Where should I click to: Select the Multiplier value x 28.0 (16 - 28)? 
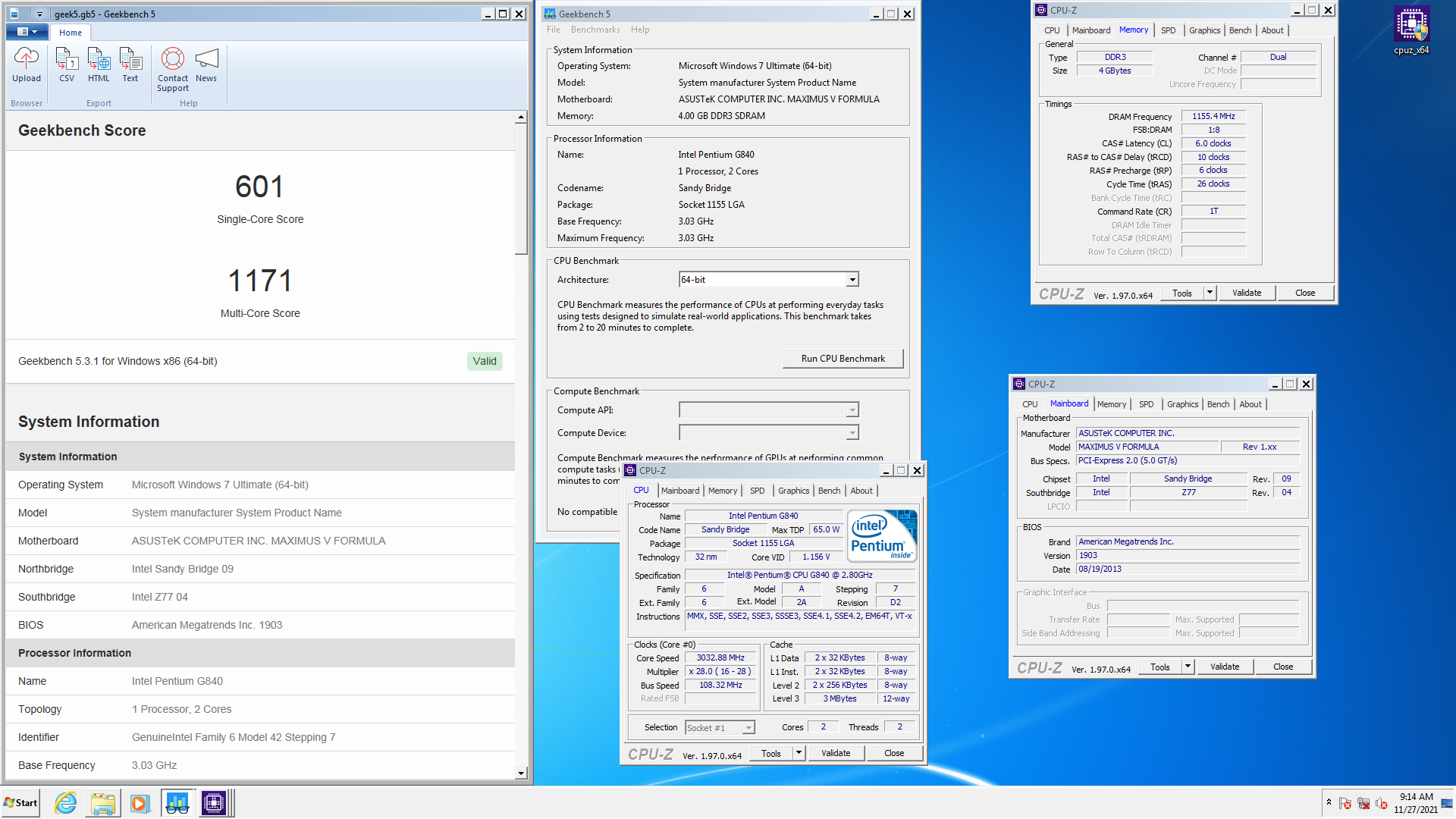pyautogui.click(x=720, y=671)
